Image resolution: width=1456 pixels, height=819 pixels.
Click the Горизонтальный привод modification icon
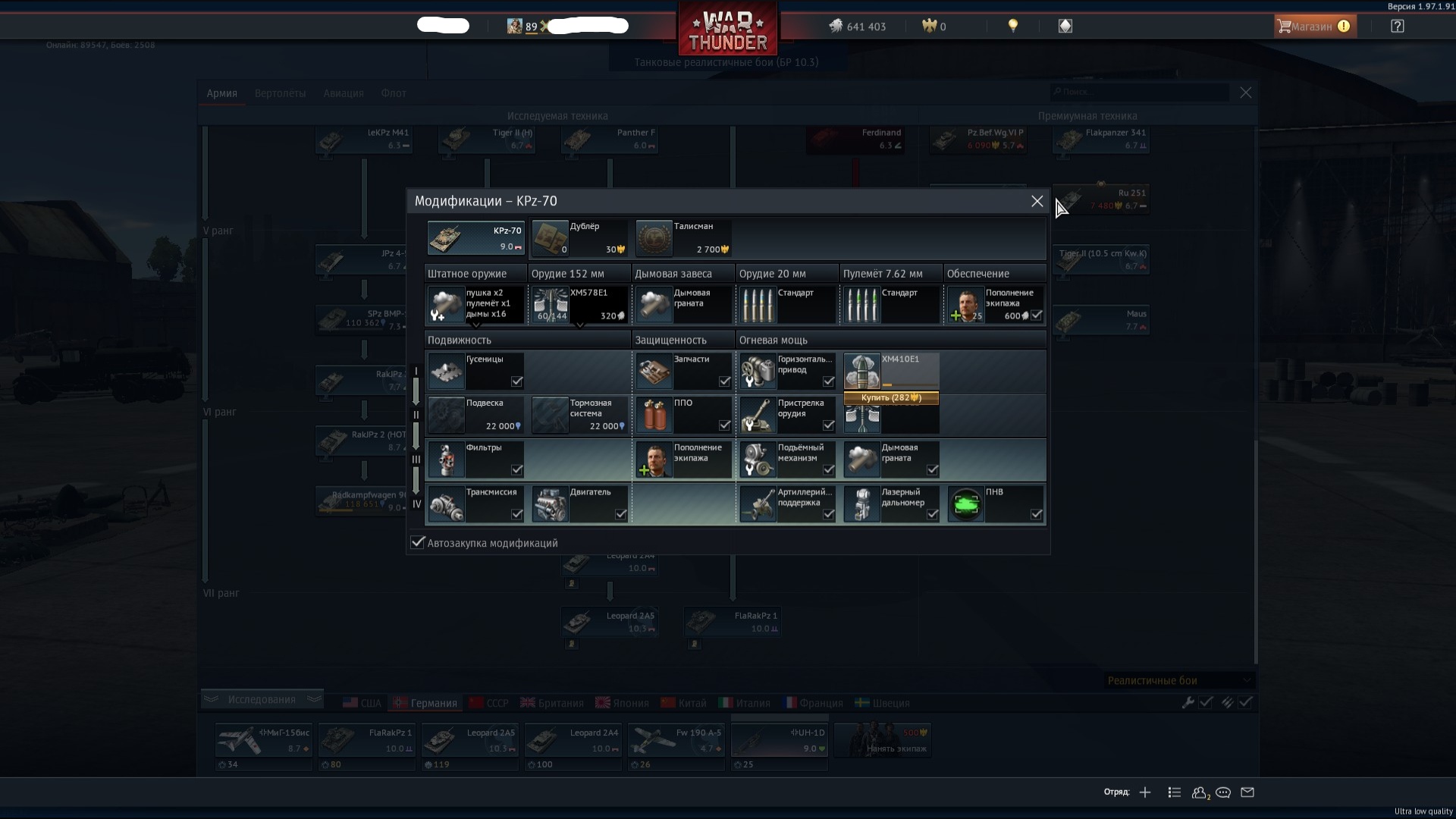coord(758,371)
